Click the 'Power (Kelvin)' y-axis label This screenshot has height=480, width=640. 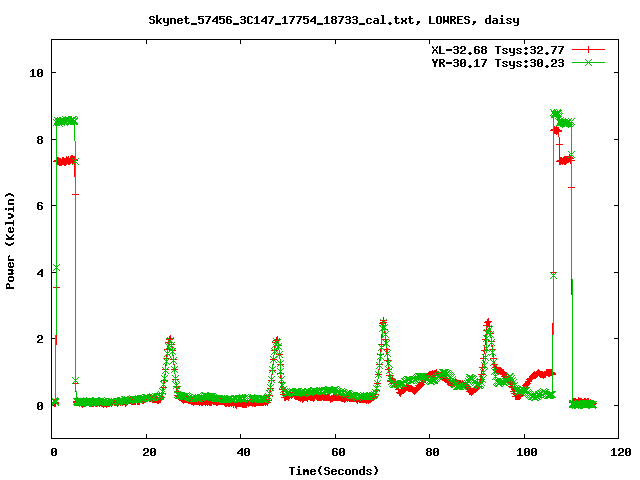point(10,241)
